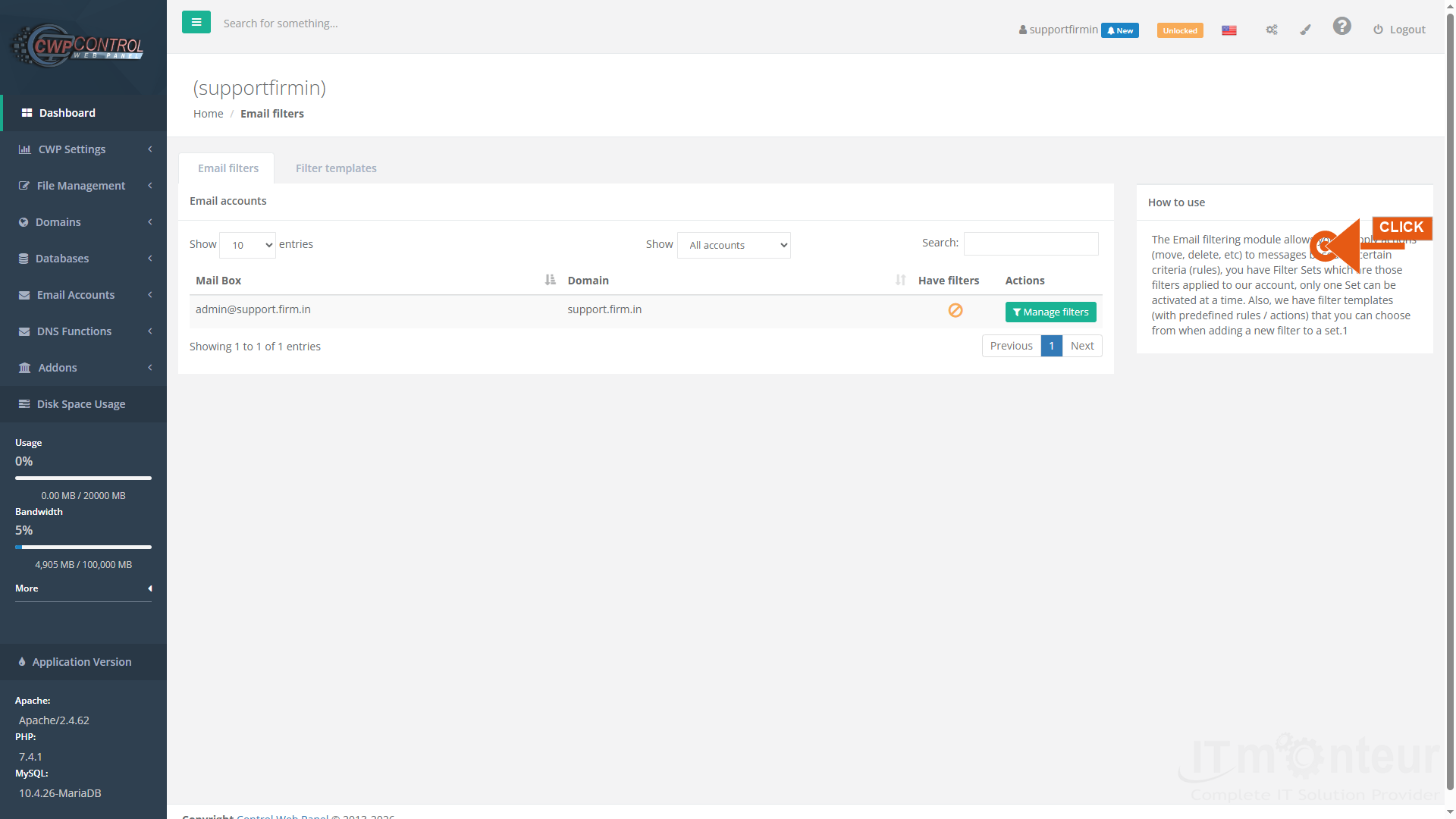The image size is (1456, 819).
Task: Expand the File Management menu chevron
Action: tap(150, 186)
